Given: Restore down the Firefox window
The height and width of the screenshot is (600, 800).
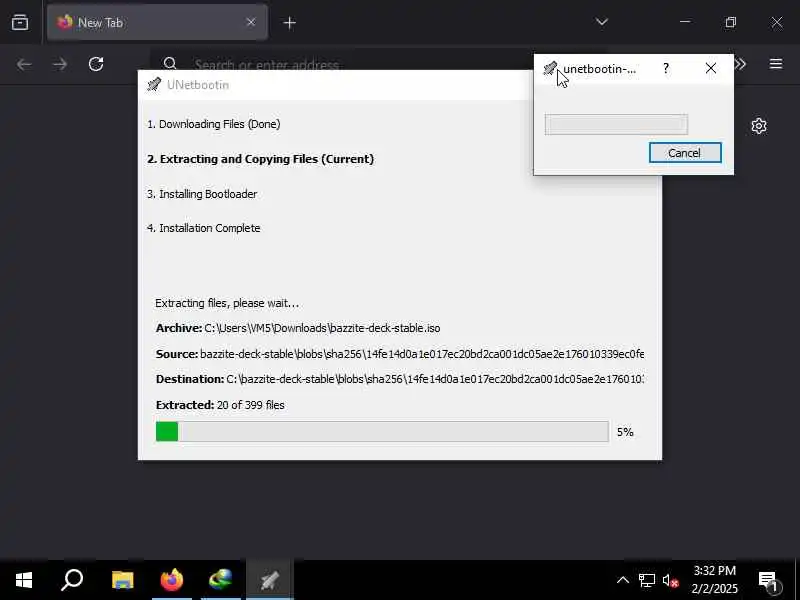Looking at the screenshot, I should (731, 22).
